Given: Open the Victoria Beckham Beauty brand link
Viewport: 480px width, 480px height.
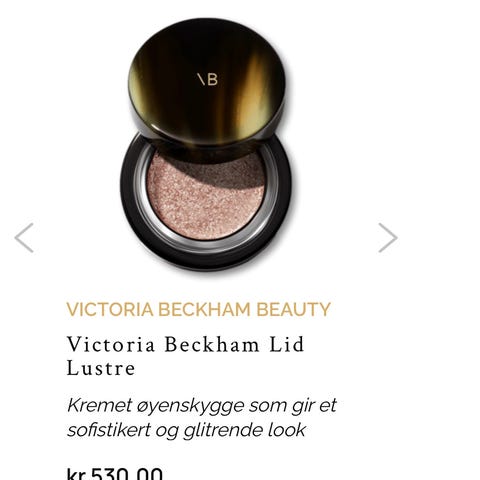Looking at the screenshot, I should (199, 309).
